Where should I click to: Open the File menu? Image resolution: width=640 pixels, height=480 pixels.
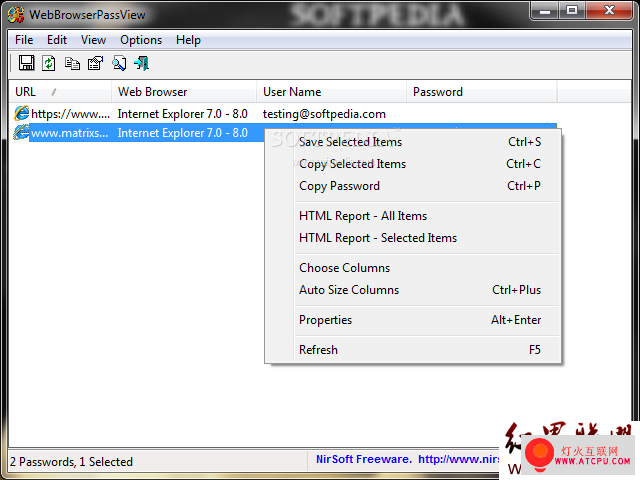(24, 40)
